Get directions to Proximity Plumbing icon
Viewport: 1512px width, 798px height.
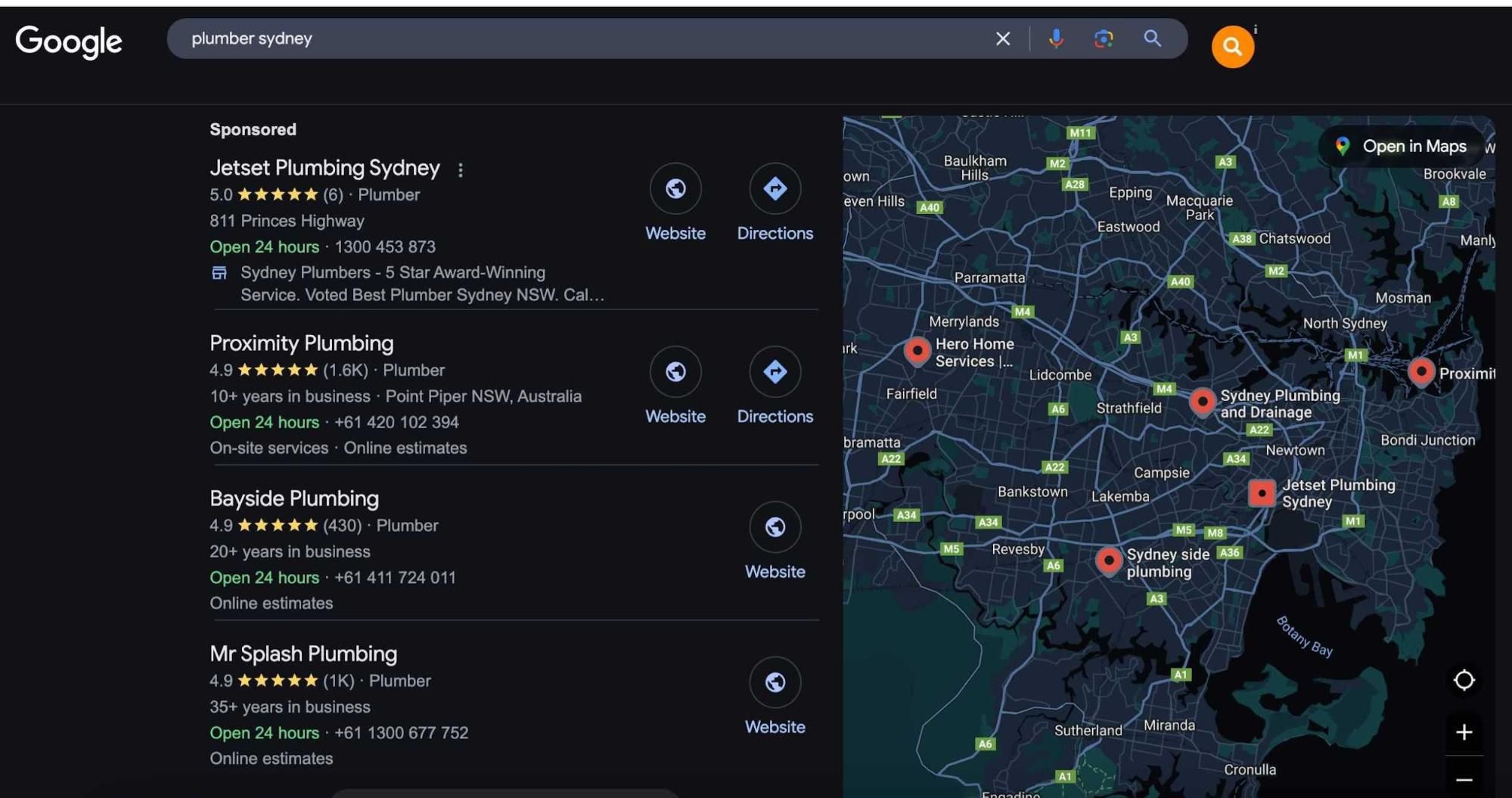pos(775,371)
